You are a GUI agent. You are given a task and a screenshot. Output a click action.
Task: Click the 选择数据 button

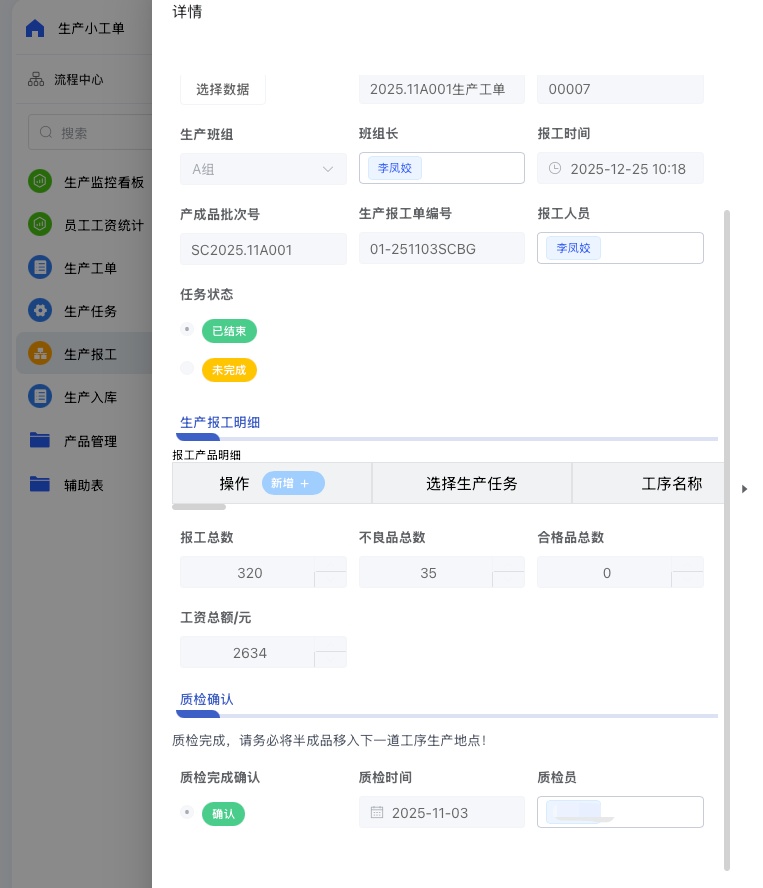tap(223, 89)
